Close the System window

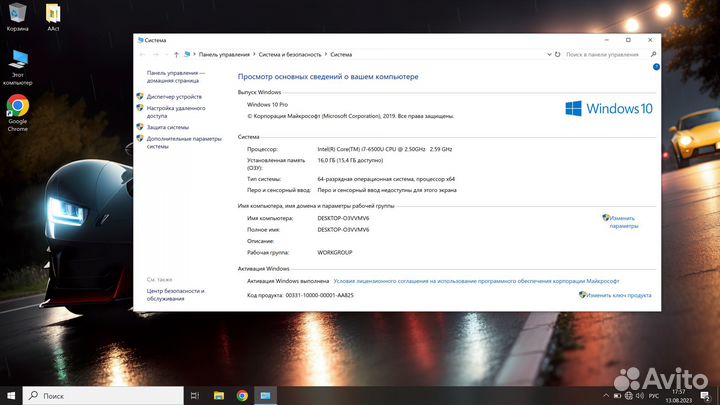650,40
